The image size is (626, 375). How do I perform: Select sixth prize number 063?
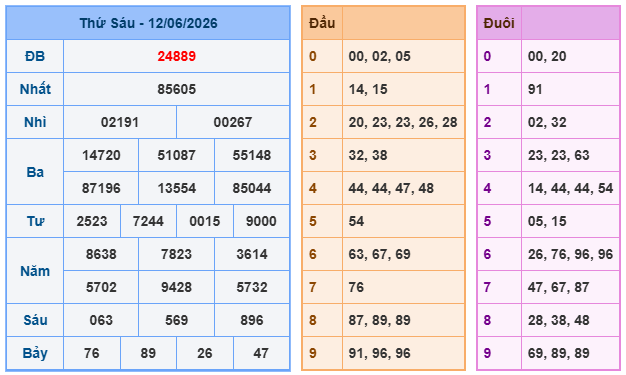tap(101, 320)
